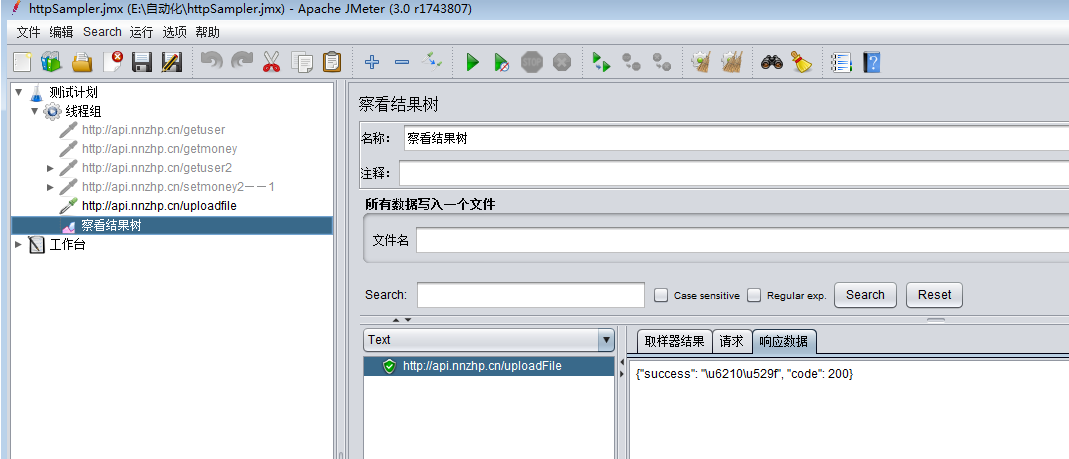Open the 帮助 menu
1069x459 pixels.
[207, 32]
